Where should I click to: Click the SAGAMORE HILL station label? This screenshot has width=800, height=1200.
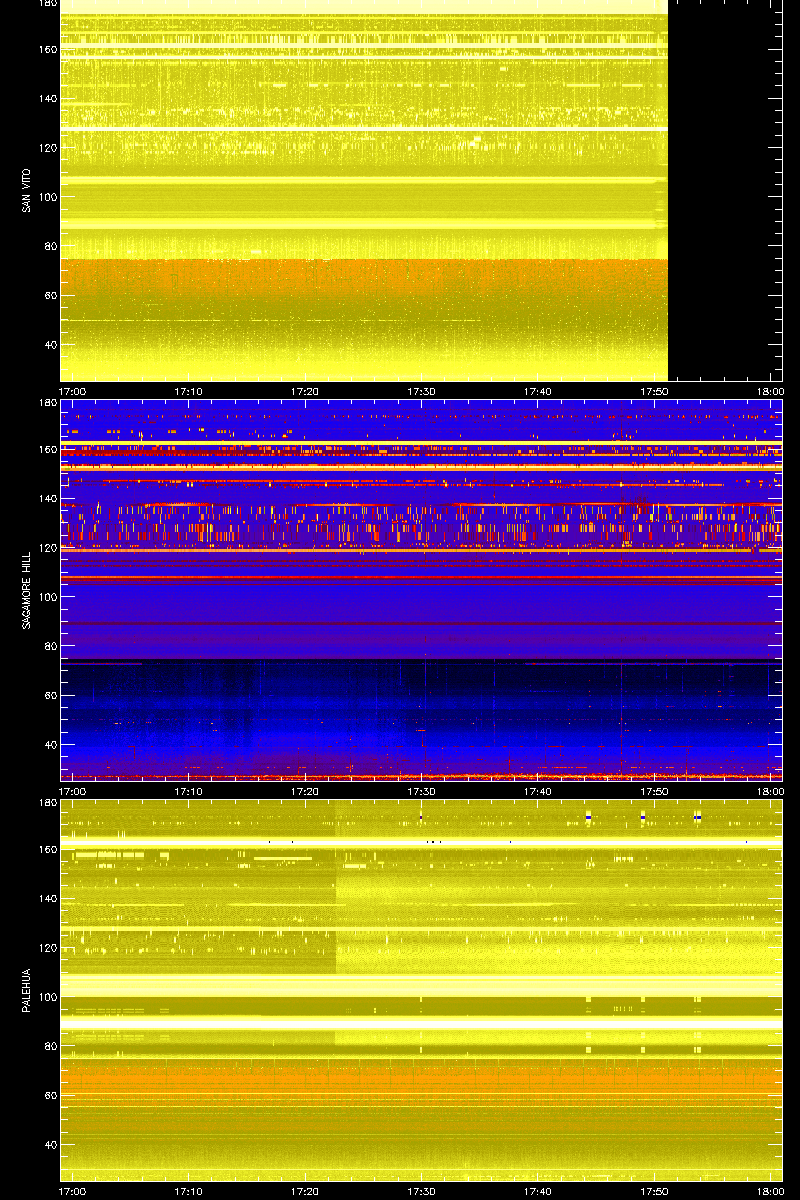(26, 590)
